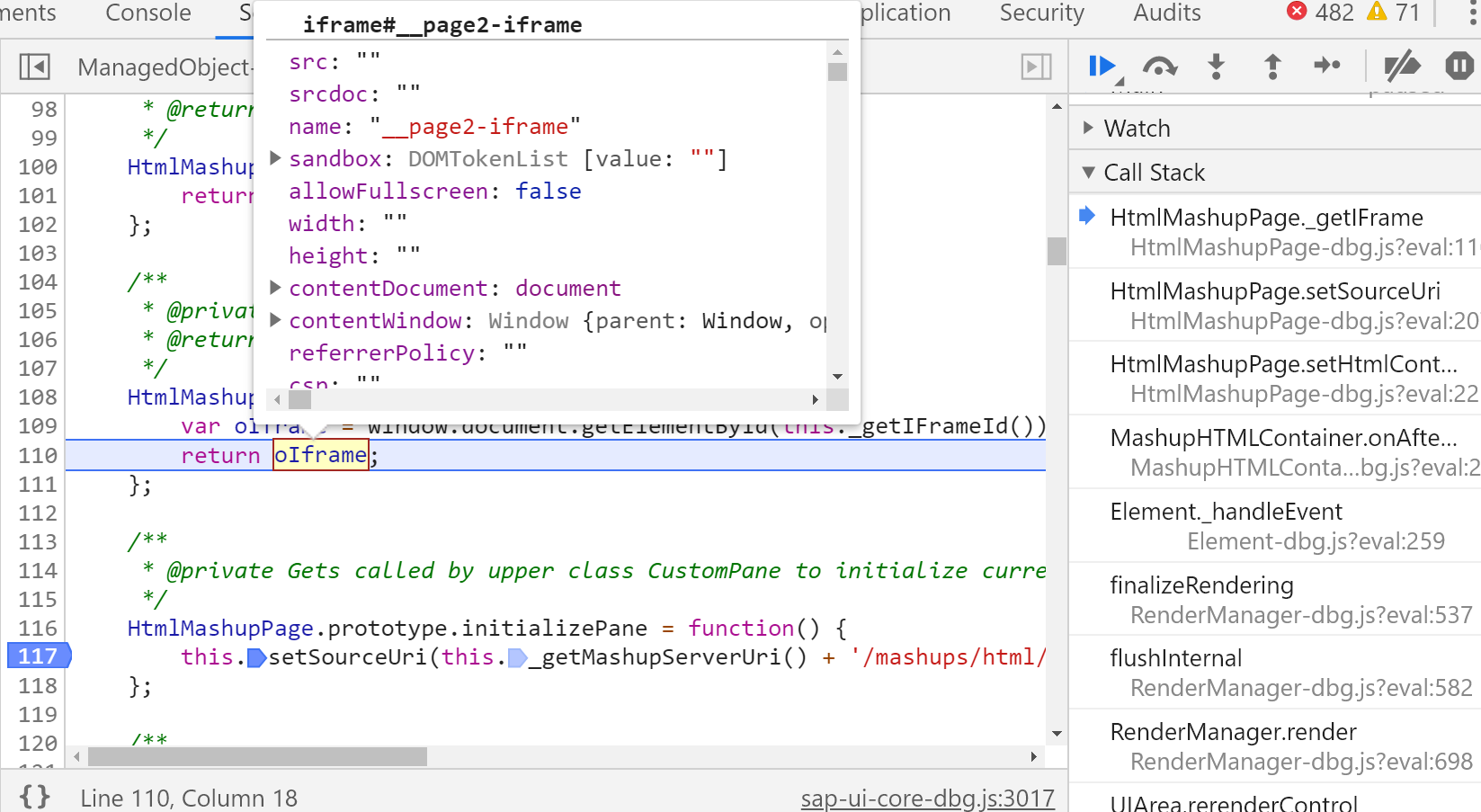Click popup horizontal scroll right arrow

tap(815, 399)
